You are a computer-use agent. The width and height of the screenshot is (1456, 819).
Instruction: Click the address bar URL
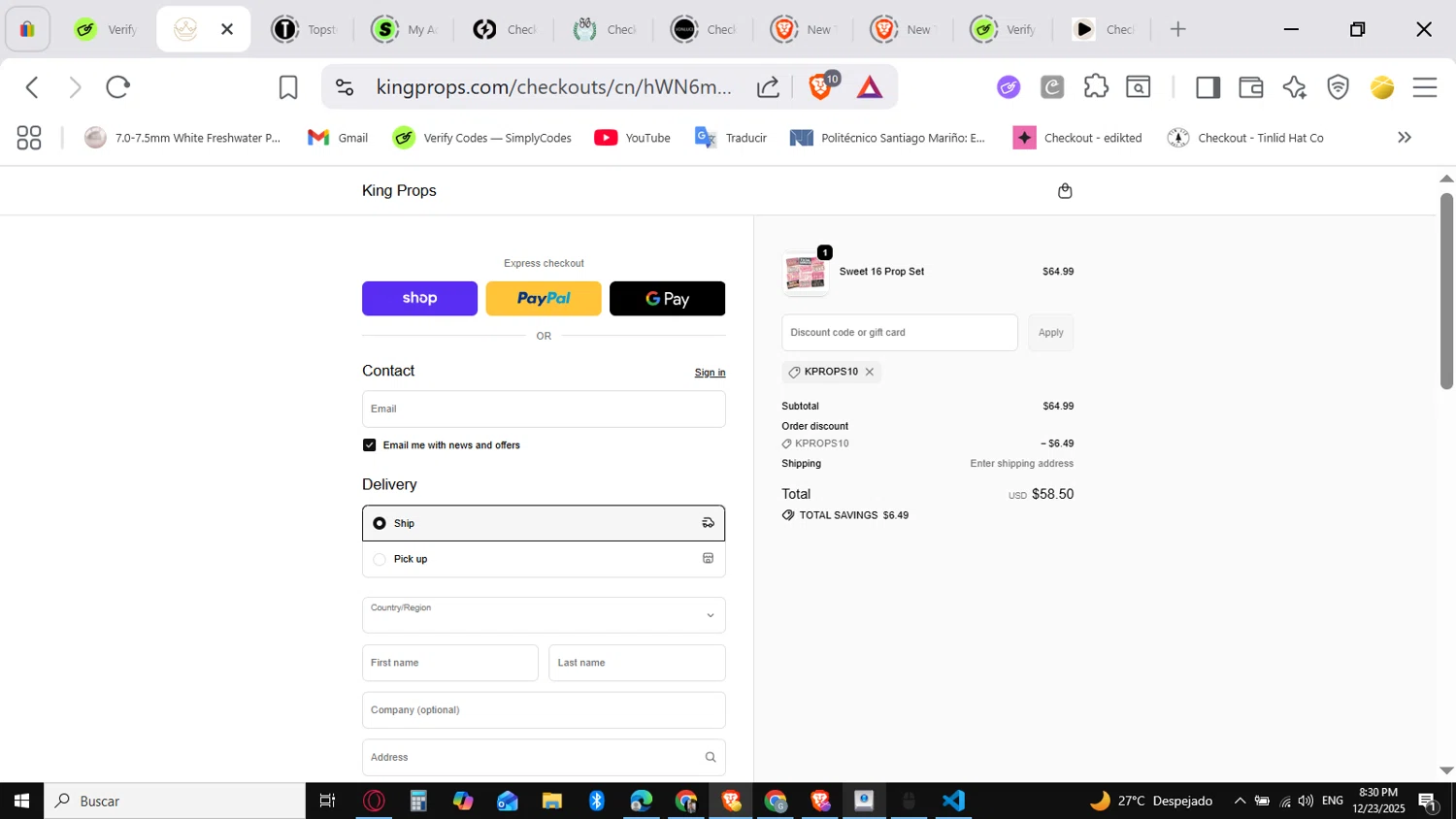click(553, 87)
